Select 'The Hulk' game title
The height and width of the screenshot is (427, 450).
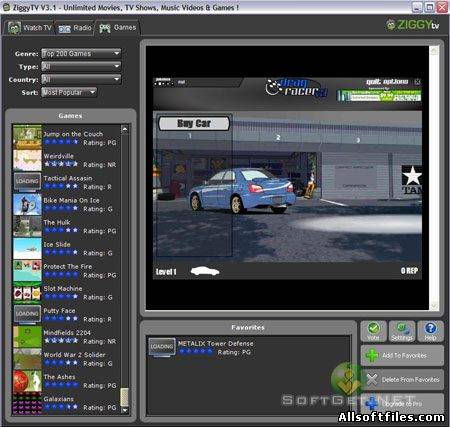coord(57,222)
